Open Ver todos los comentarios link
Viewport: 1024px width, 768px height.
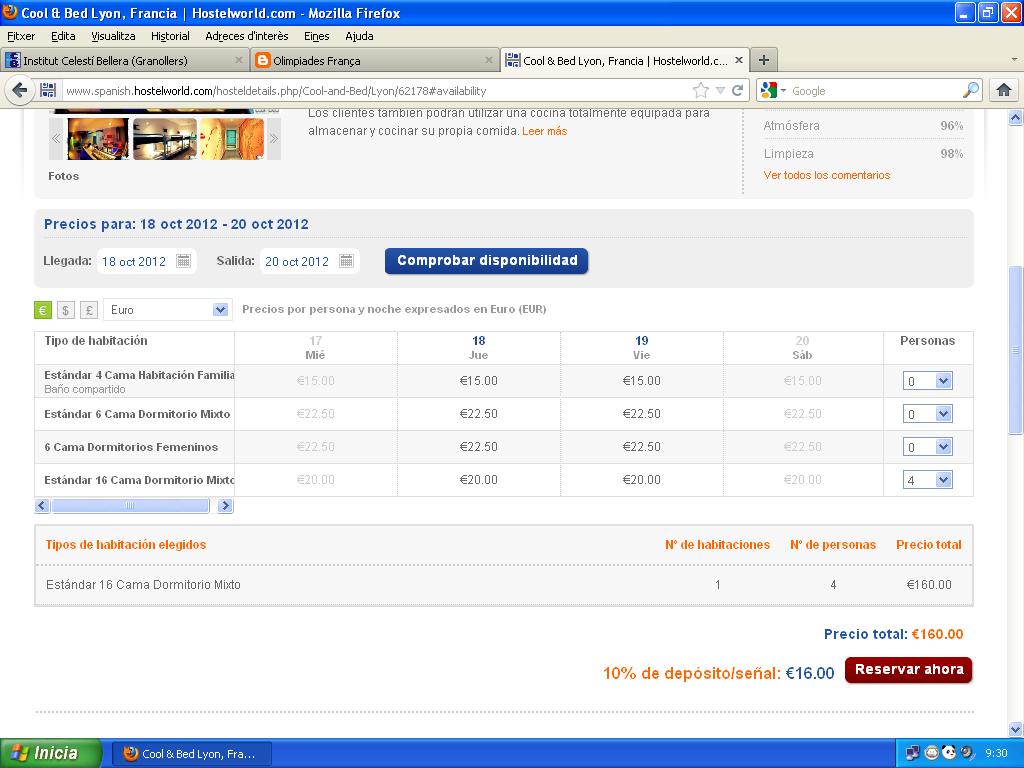point(827,175)
